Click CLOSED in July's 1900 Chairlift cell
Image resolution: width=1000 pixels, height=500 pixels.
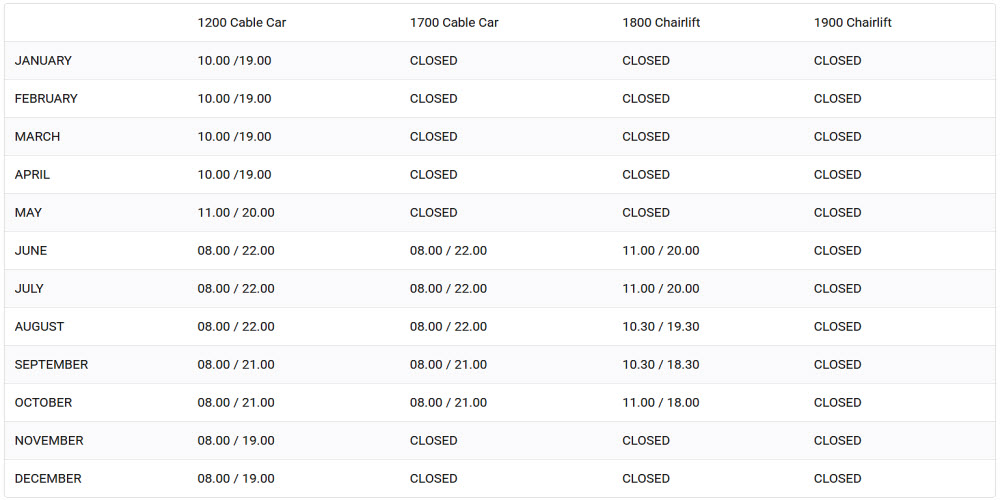click(837, 288)
